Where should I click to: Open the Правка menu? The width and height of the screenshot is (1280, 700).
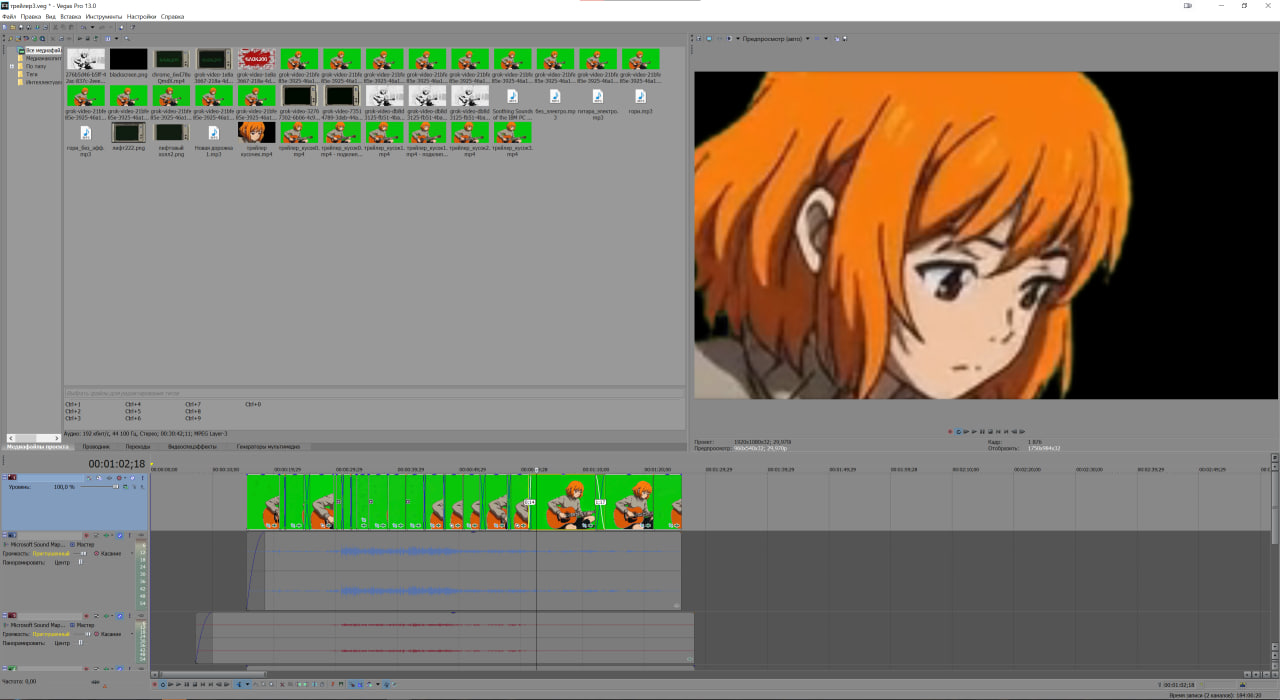pos(31,17)
